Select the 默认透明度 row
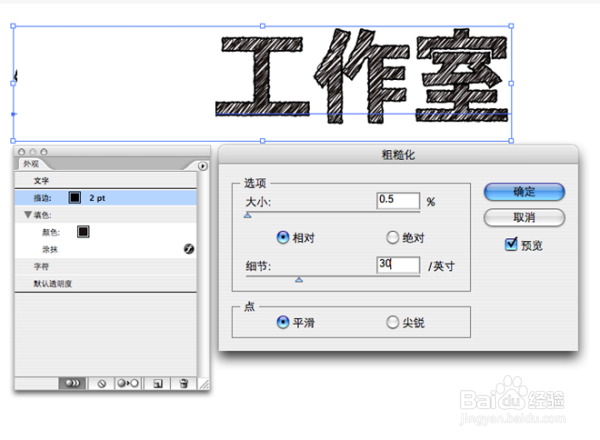Image resolution: width=600 pixels, height=440 pixels. [106, 284]
